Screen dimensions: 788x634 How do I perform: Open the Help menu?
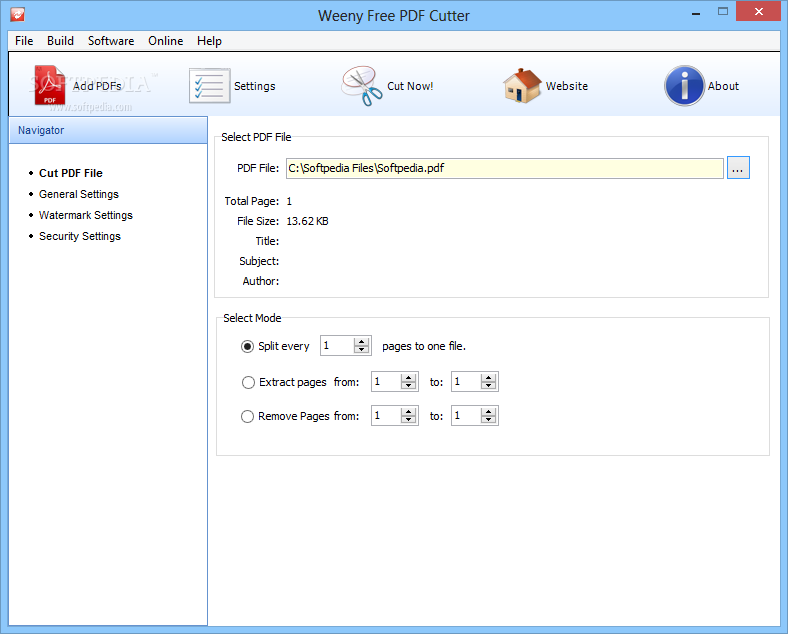point(209,41)
